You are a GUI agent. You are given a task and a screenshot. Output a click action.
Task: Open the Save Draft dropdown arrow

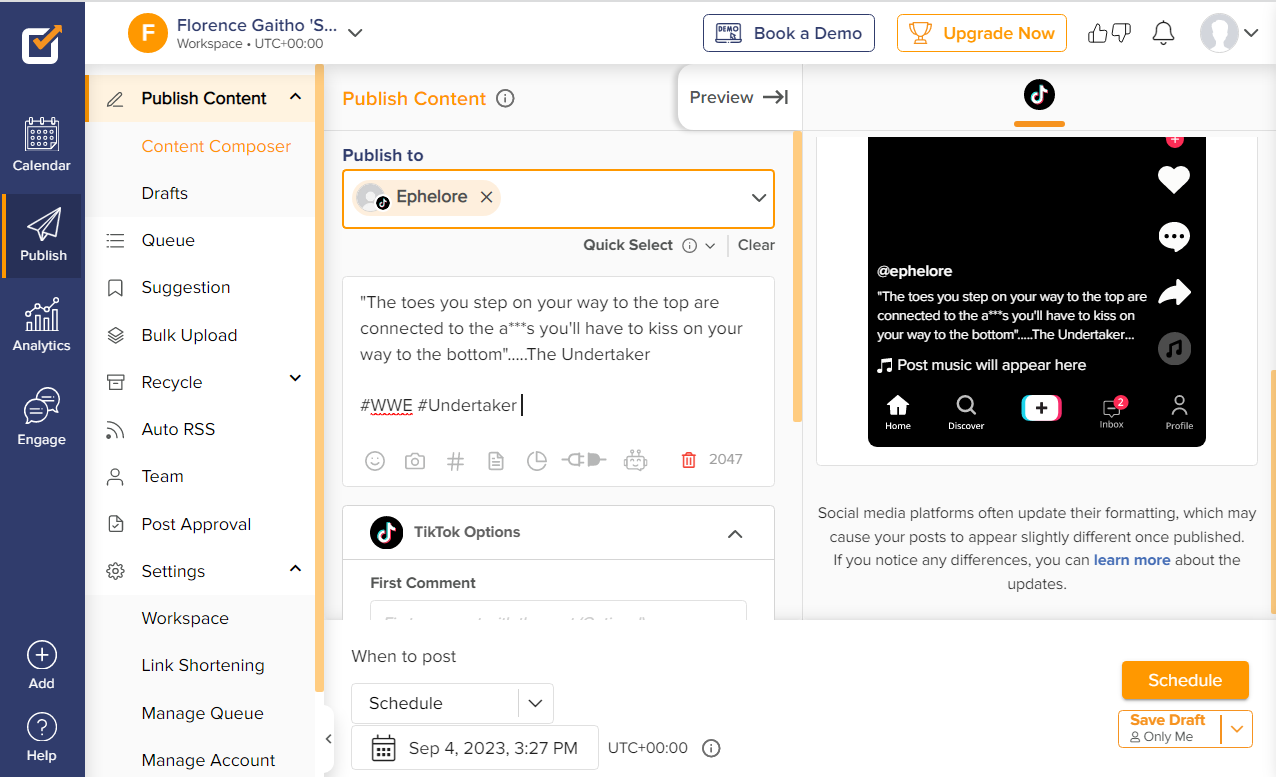click(x=1237, y=729)
